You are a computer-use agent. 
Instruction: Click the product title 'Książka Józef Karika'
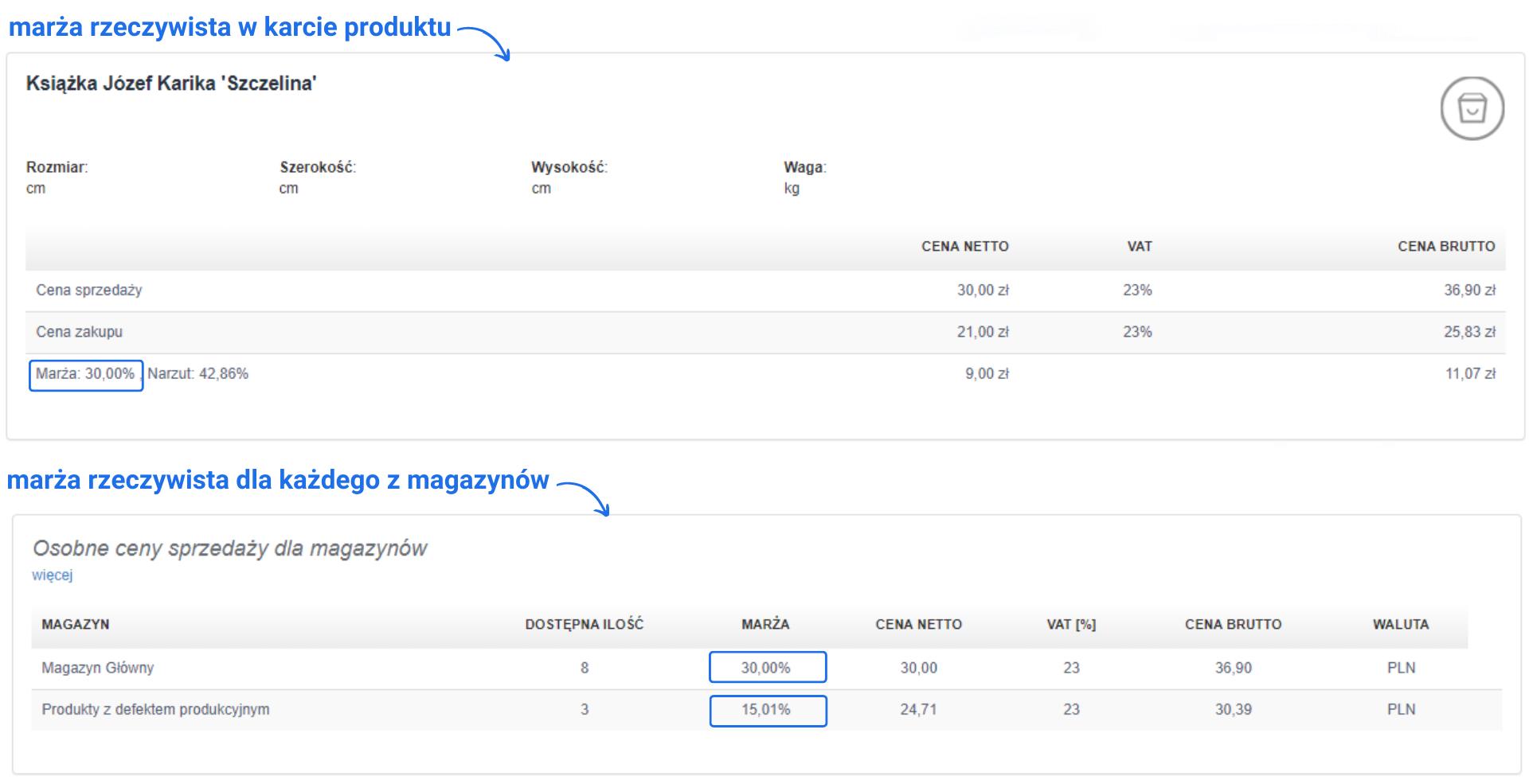tap(171, 84)
